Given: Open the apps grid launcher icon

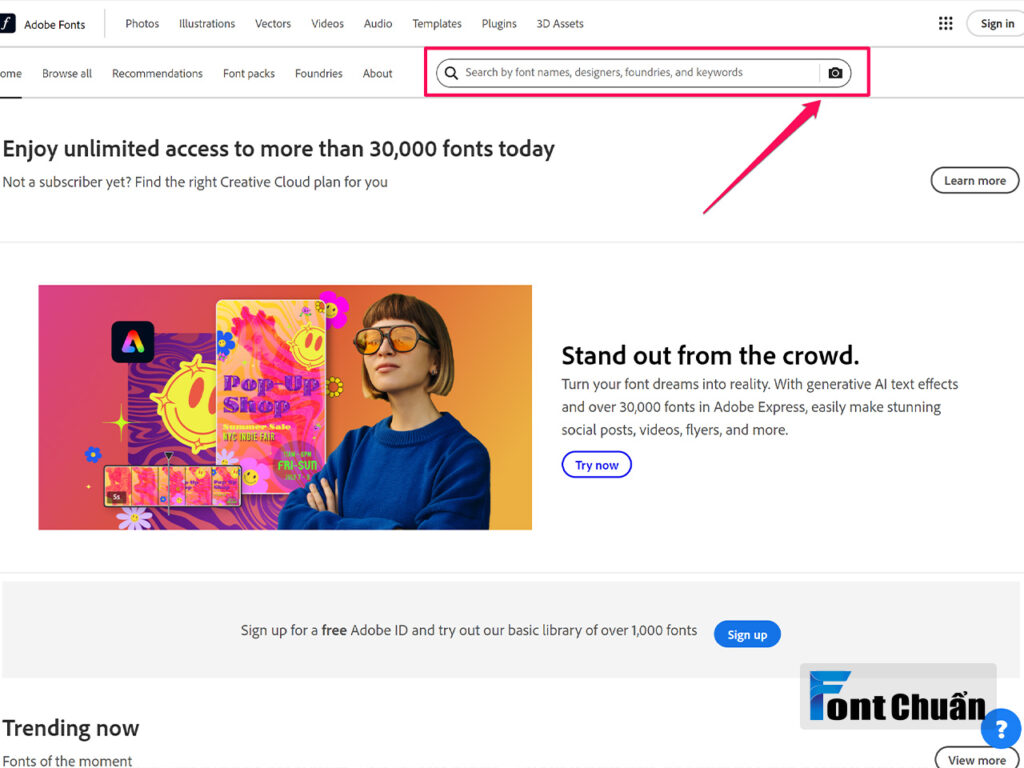Looking at the screenshot, I should (945, 24).
